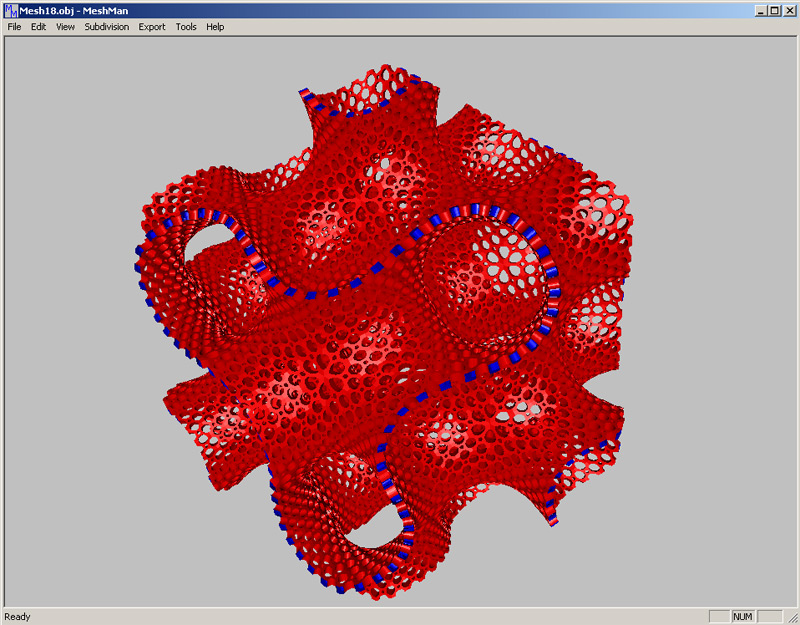Image resolution: width=800 pixels, height=625 pixels.
Task: Click the NUM indicator in status bar
Action: 743,617
